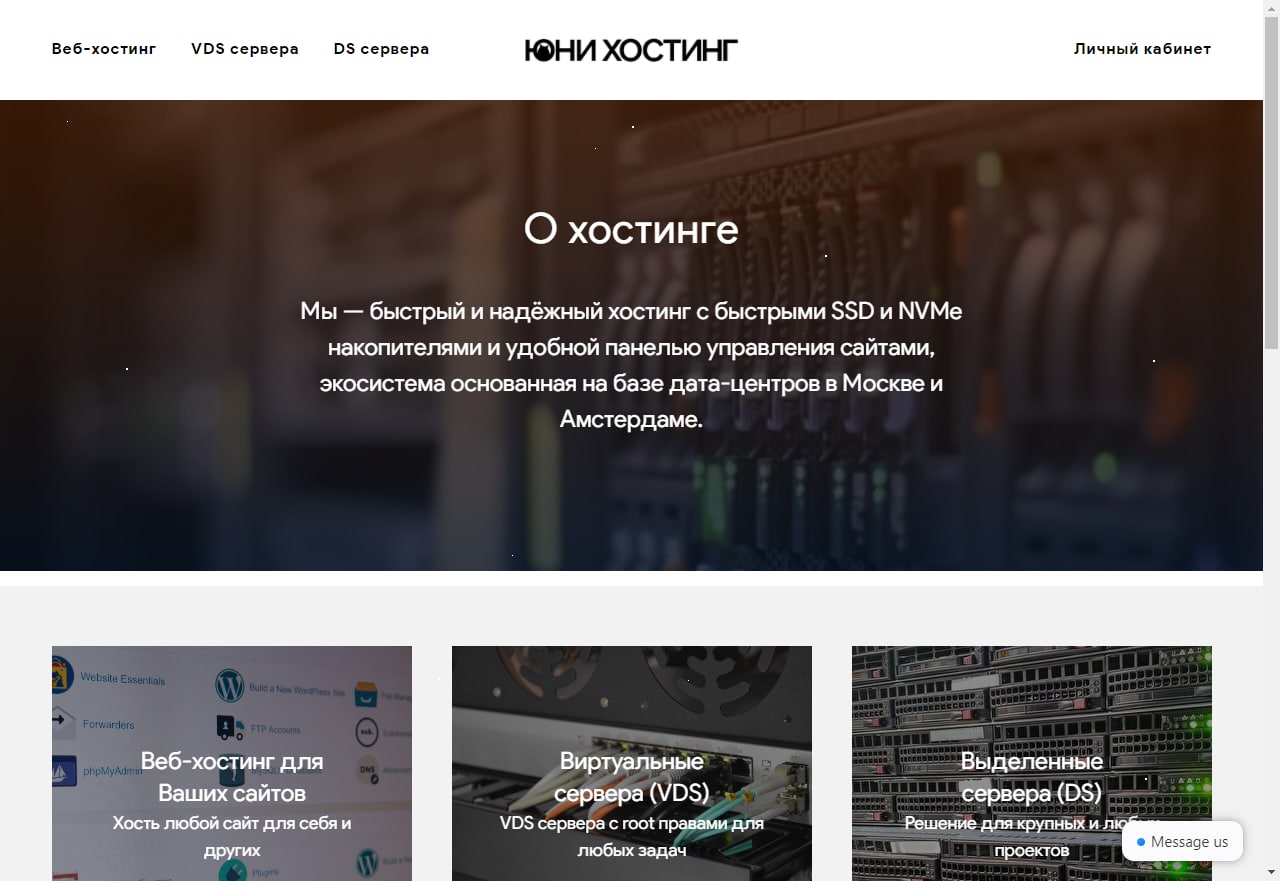1280x881 pixels.
Task: Click the FTP Accounts truck icon
Action: coord(230,727)
